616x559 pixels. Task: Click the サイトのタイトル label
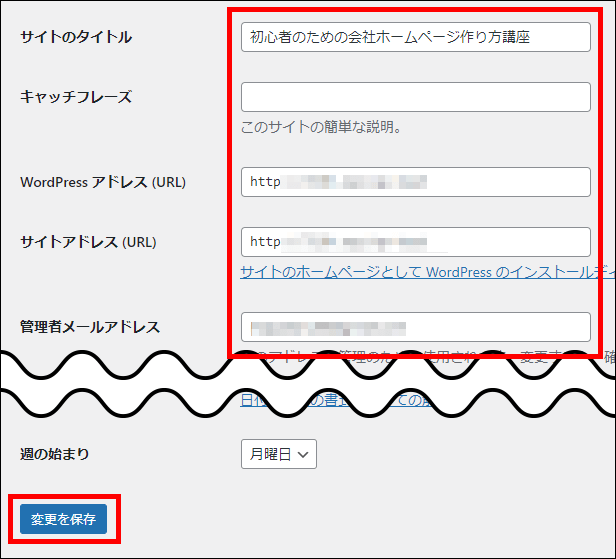click(76, 37)
